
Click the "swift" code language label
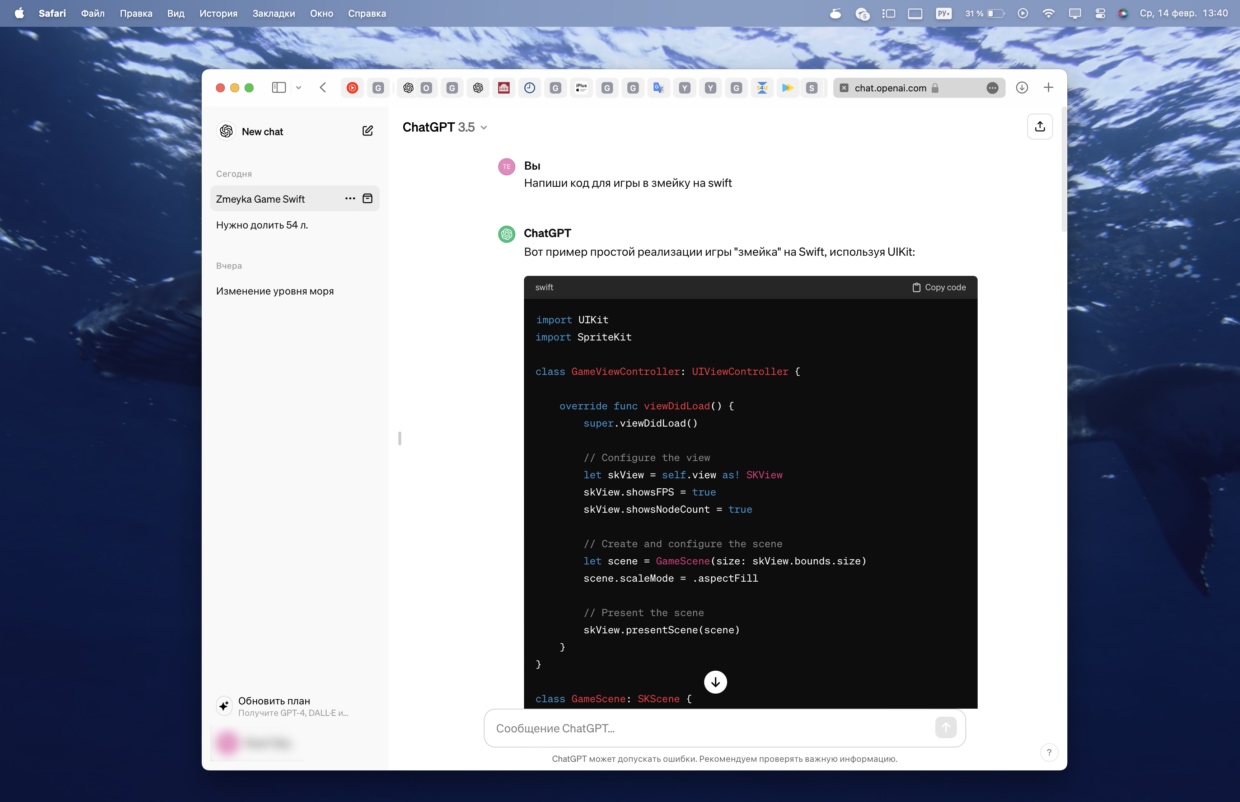click(x=544, y=287)
